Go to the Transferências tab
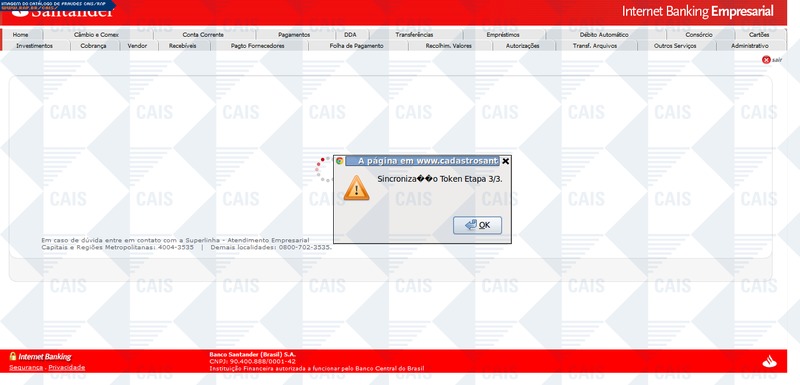The image size is (800, 385). [414, 35]
